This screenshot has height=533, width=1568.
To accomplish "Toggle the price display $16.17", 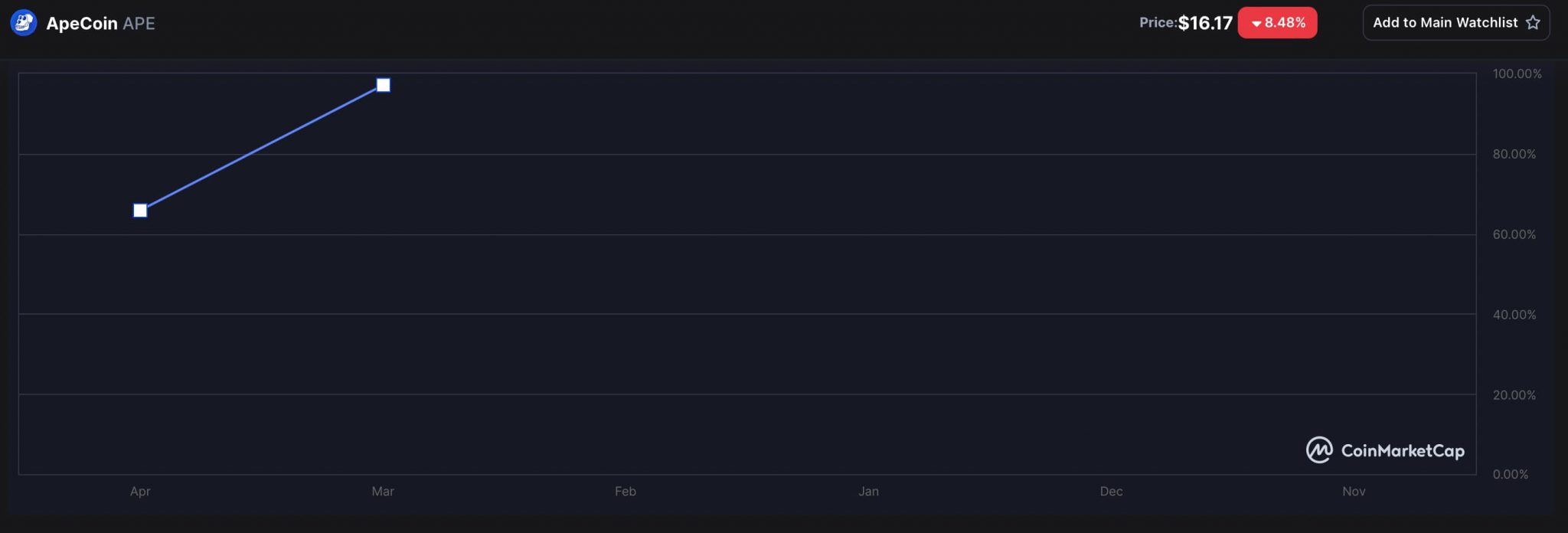I will click(x=1207, y=23).
